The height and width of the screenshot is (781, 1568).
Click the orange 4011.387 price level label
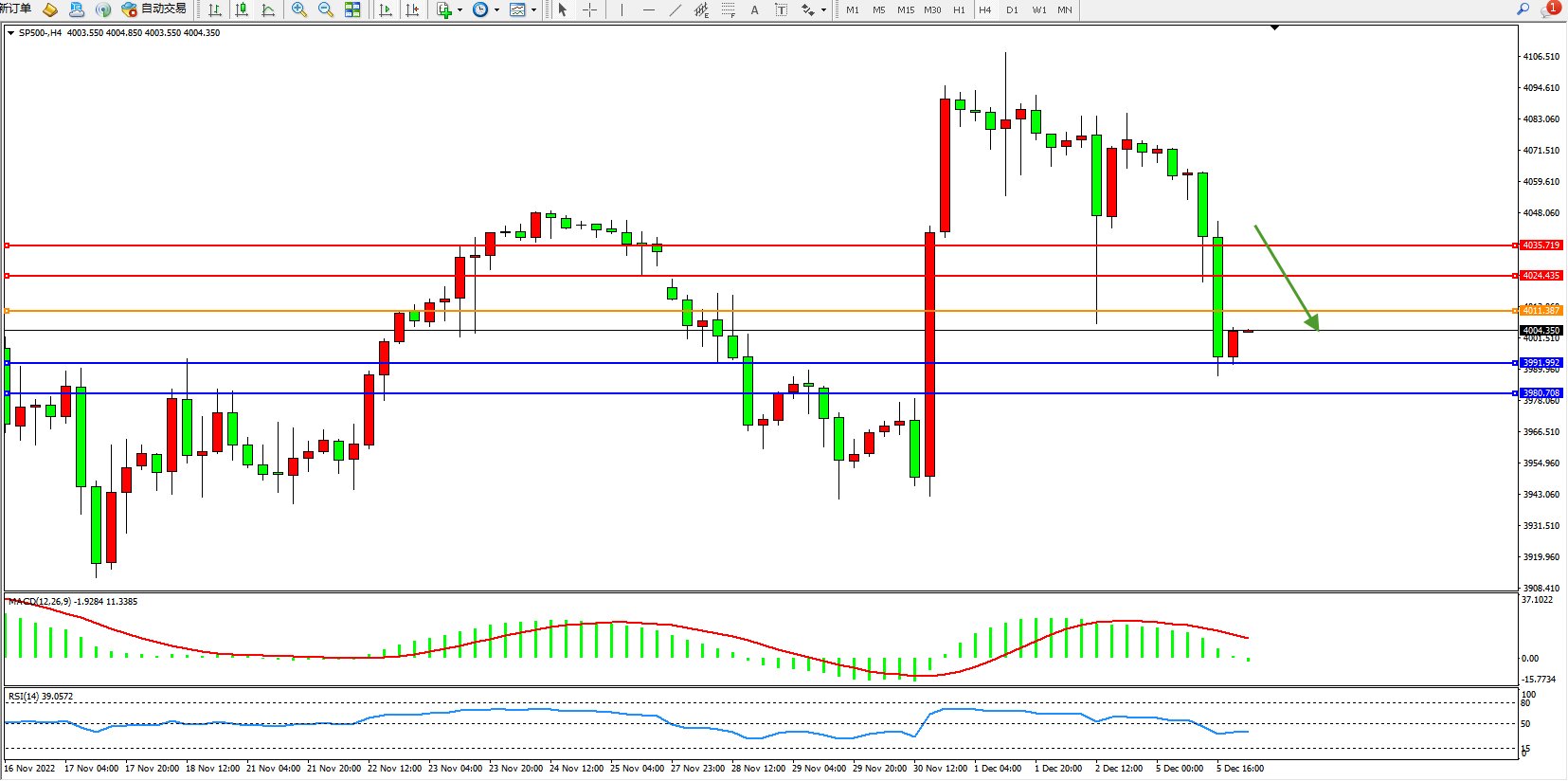(1541, 311)
